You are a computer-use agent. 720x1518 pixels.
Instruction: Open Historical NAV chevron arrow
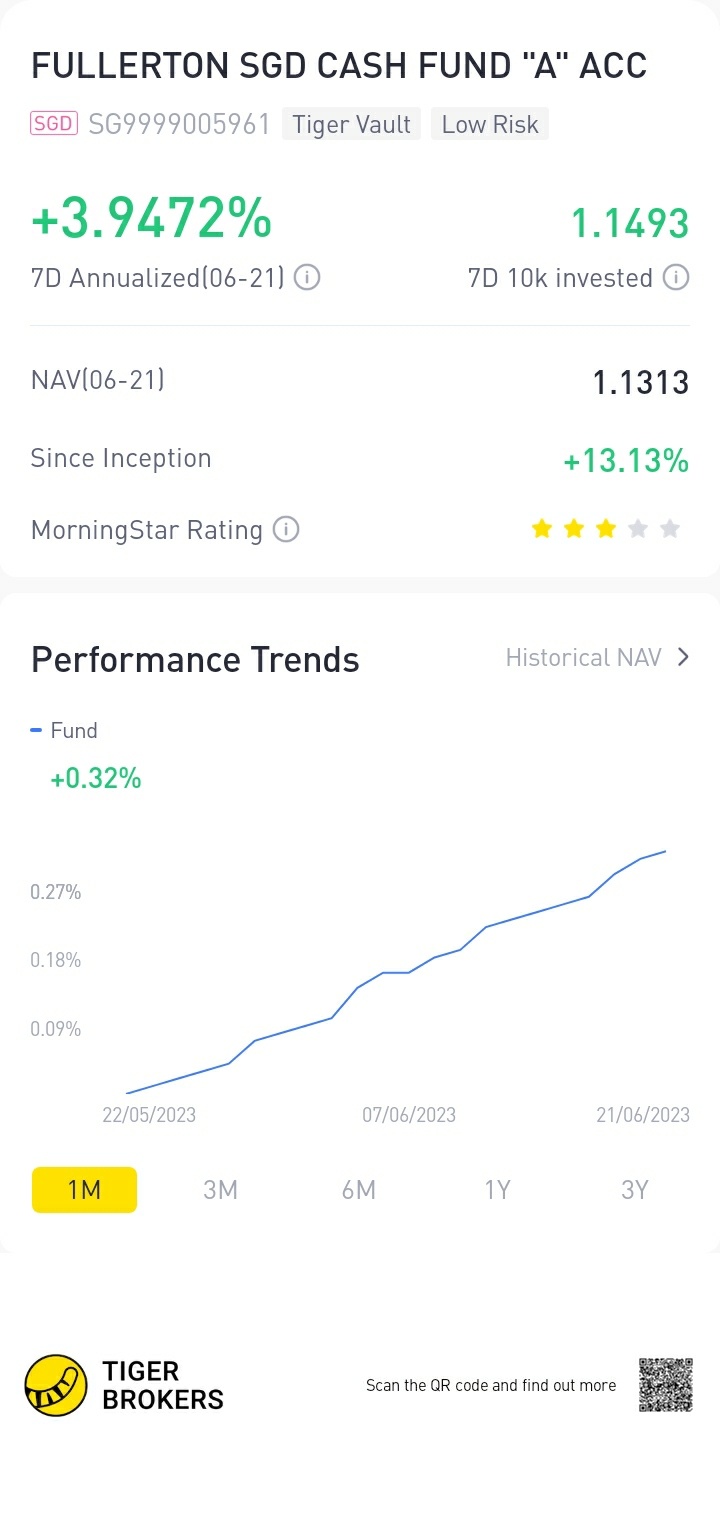pos(684,657)
